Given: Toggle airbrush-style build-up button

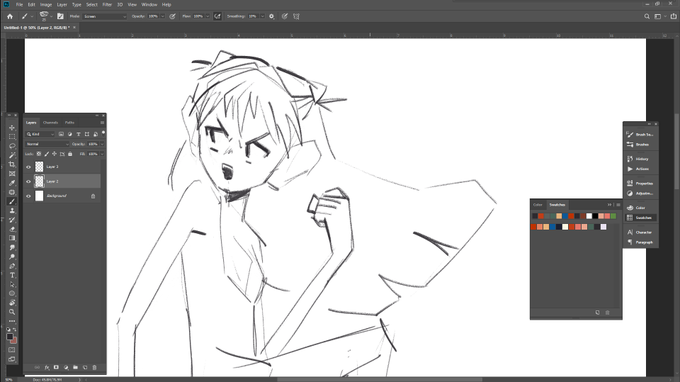Looking at the screenshot, I should (217, 16).
